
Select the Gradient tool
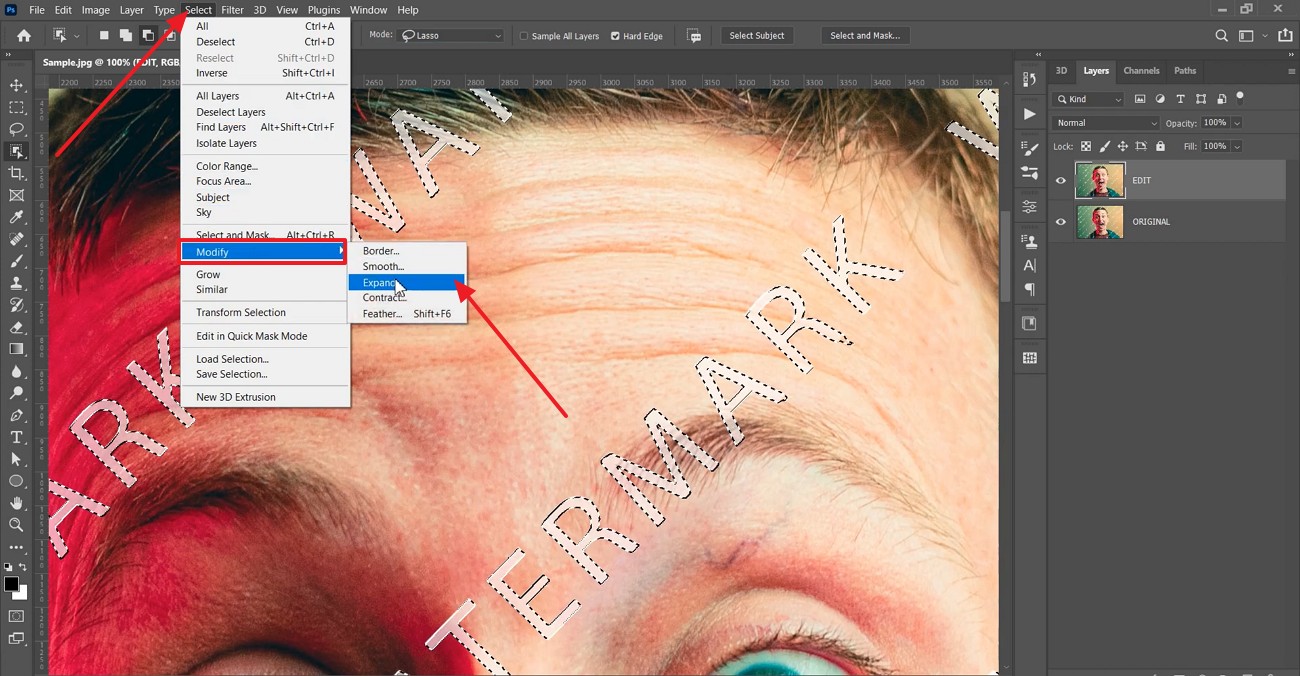coord(16,349)
